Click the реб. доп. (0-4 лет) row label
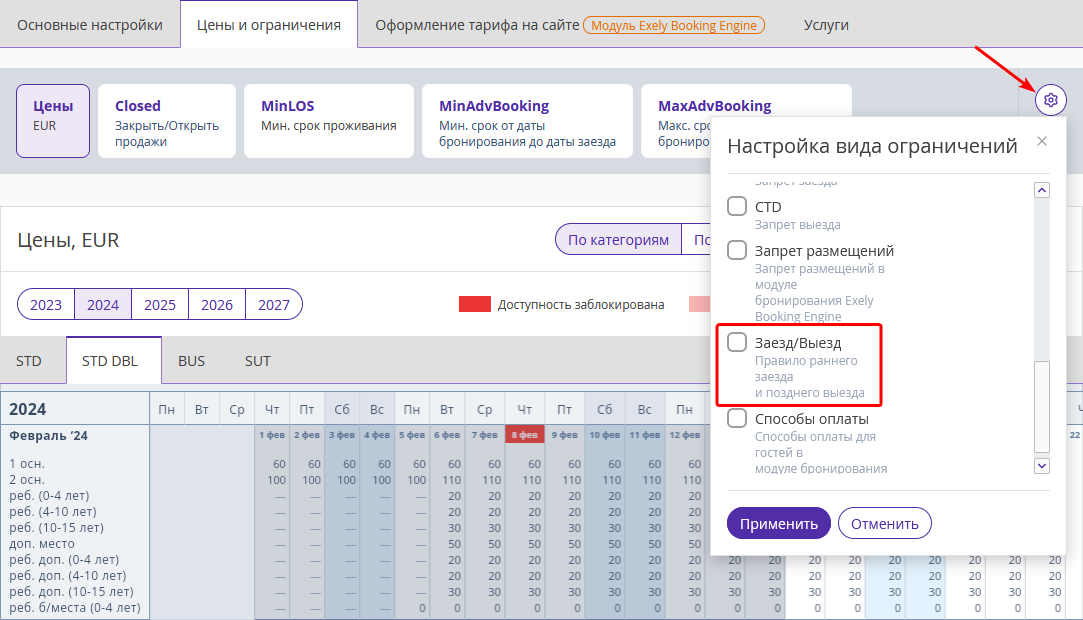Image resolution: width=1083 pixels, height=620 pixels. pyautogui.click(x=64, y=559)
